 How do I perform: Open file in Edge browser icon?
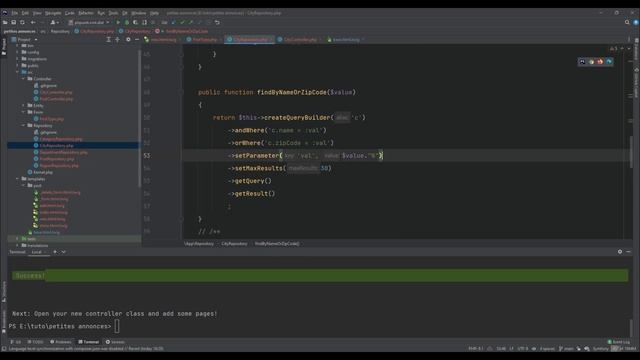point(609,62)
